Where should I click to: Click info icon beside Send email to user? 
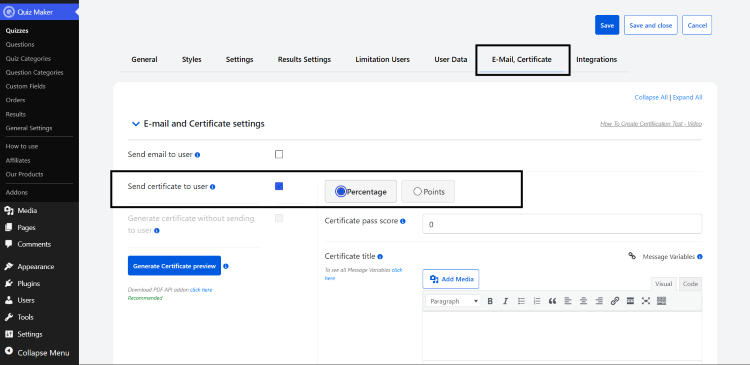(x=198, y=155)
